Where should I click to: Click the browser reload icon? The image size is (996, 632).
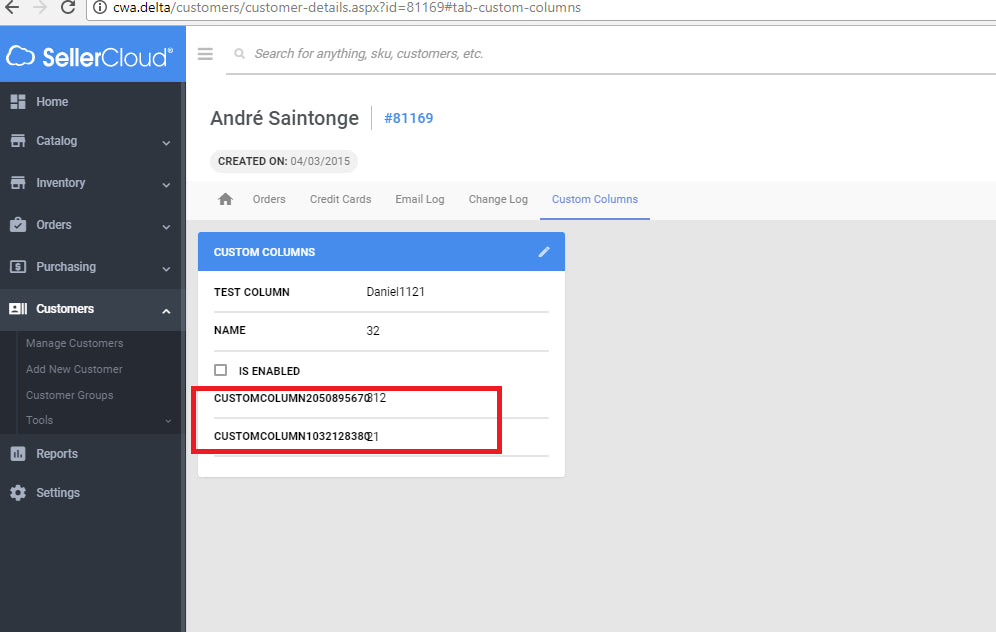tap(68, 8)
